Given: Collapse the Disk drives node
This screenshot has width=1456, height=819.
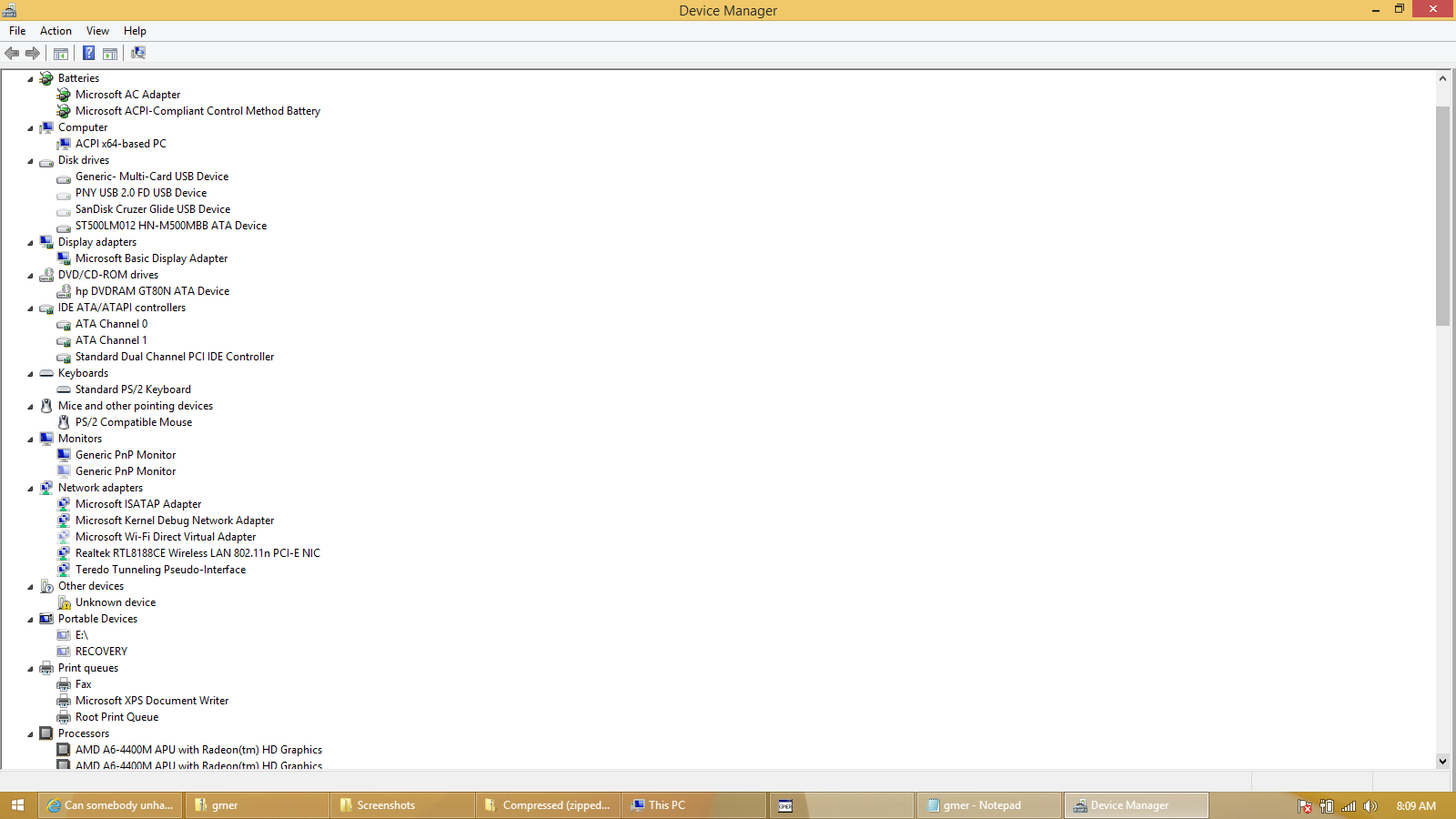Looking at the screenshot, I should click(30, 161).
